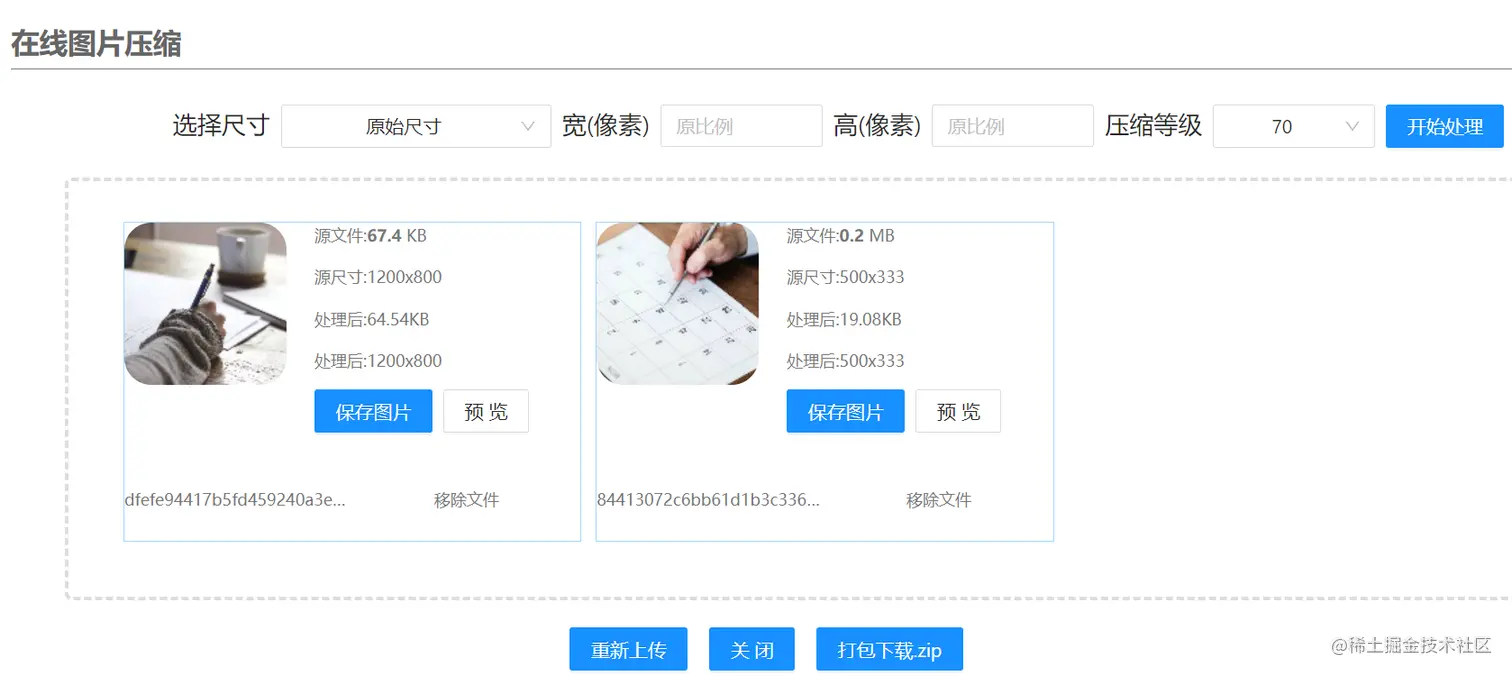The width and height of the screenshot is (1512, 676).
Task: Click the 关闭 close button
Action: pos(752,649)
